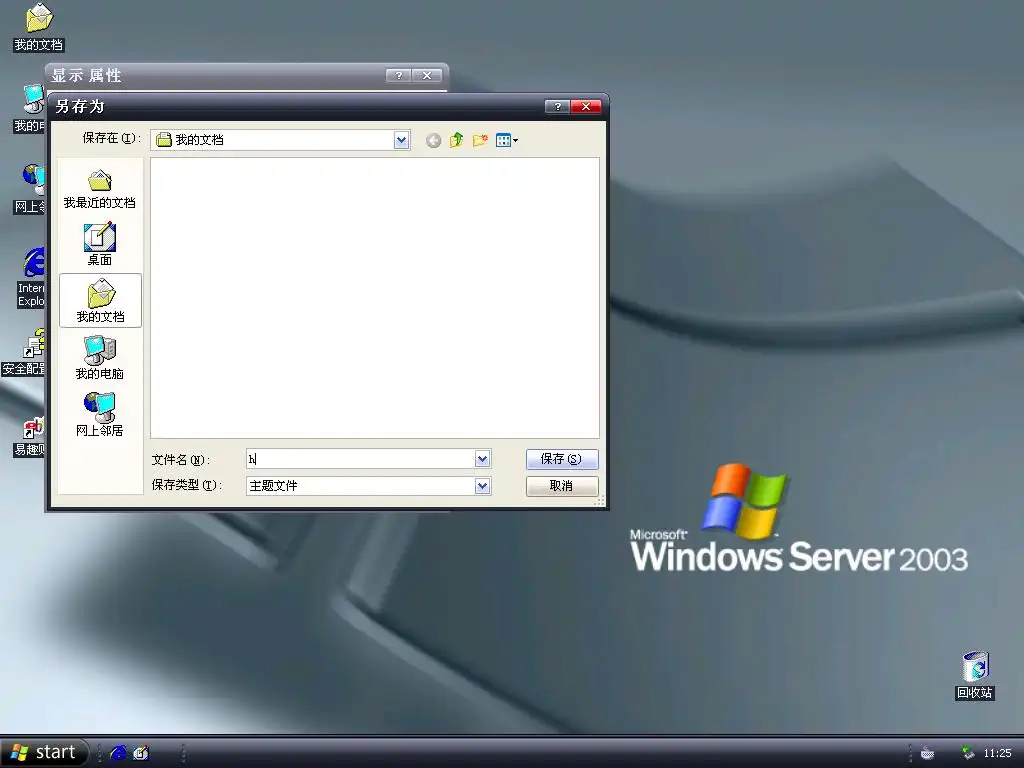Open the View menu icon
Image resolution: width=1024 pixels, height=768 pixels.
(x=506, y=140)
